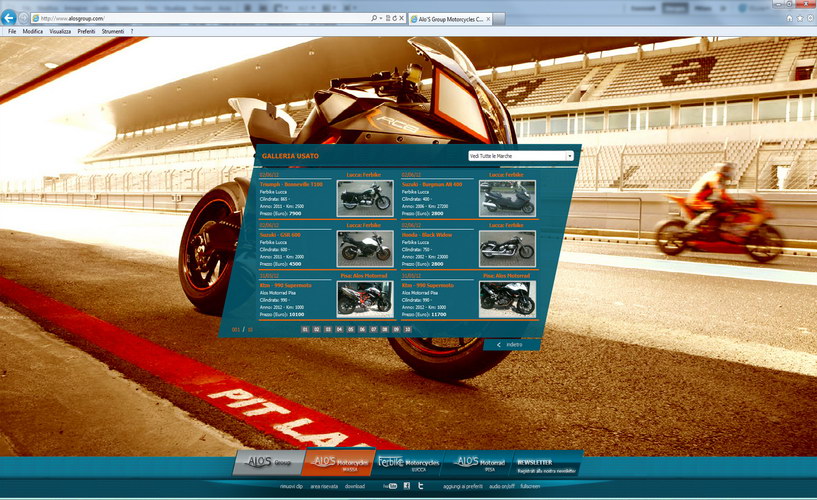The width and height of the screenshot is (817, 500).
Task: Select the Alo'S Motorrad Pisa footer tab
Action: click(x=479, y=462)
